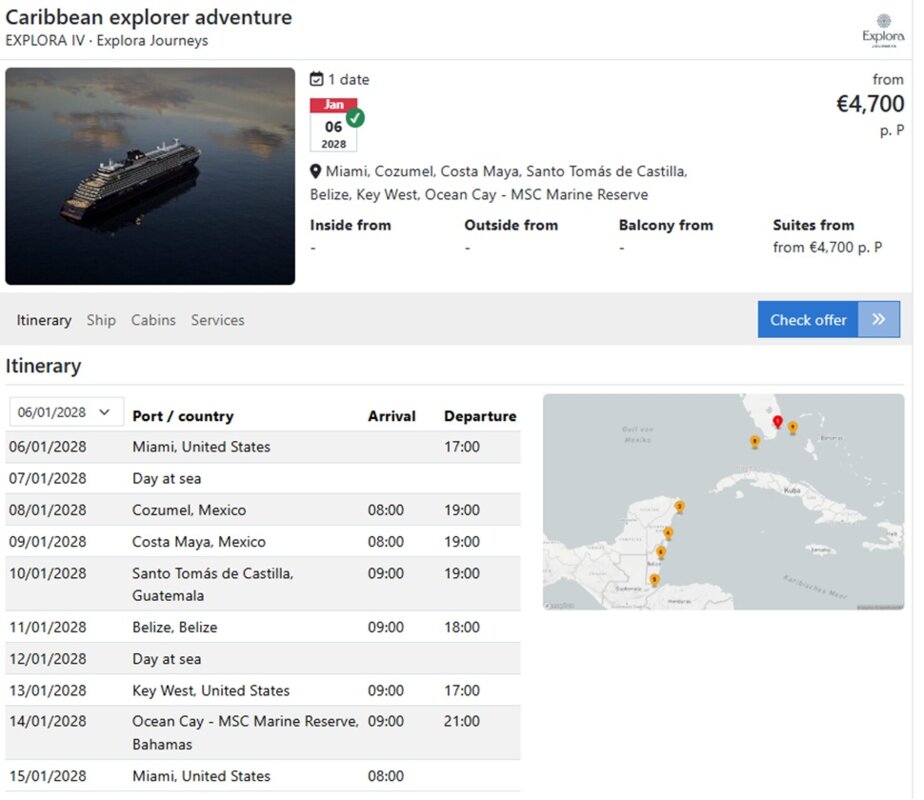The width and height of the screenshot is (924, 800).
Task: Click the 'Key West, United States' row
Action: coord(263,690)
